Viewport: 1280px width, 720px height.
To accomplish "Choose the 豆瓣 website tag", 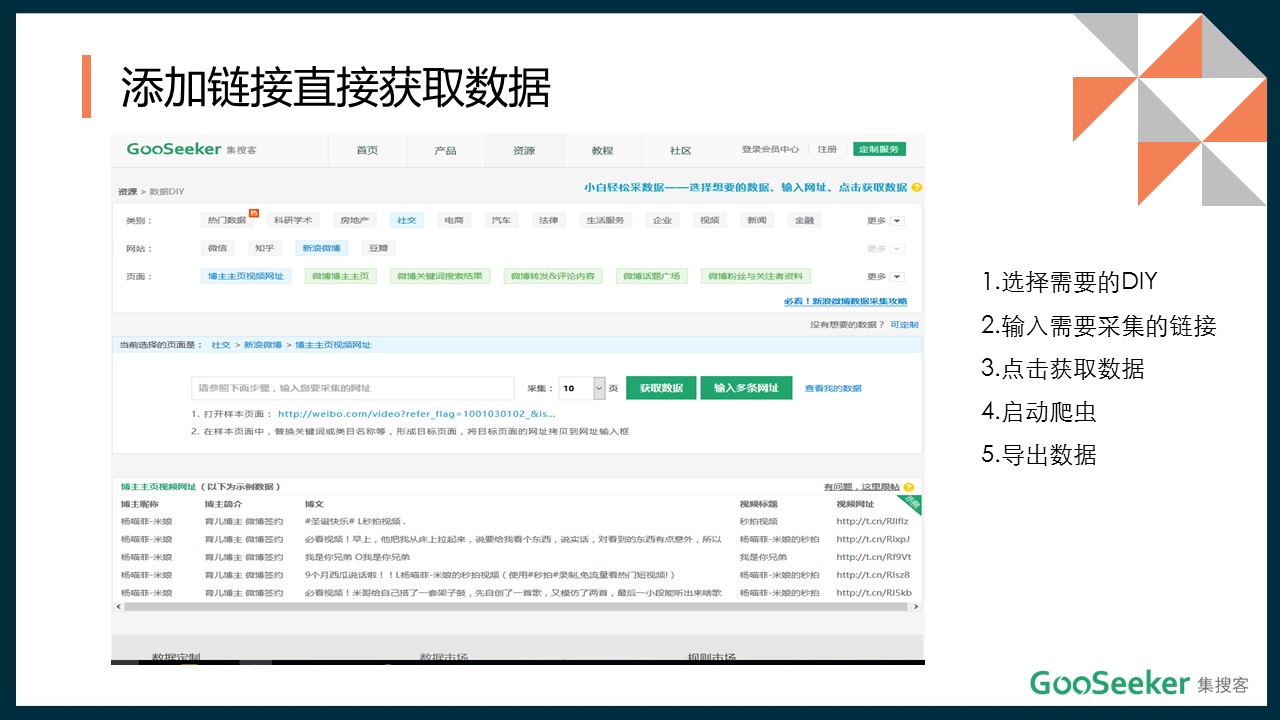I will [378, 248].
